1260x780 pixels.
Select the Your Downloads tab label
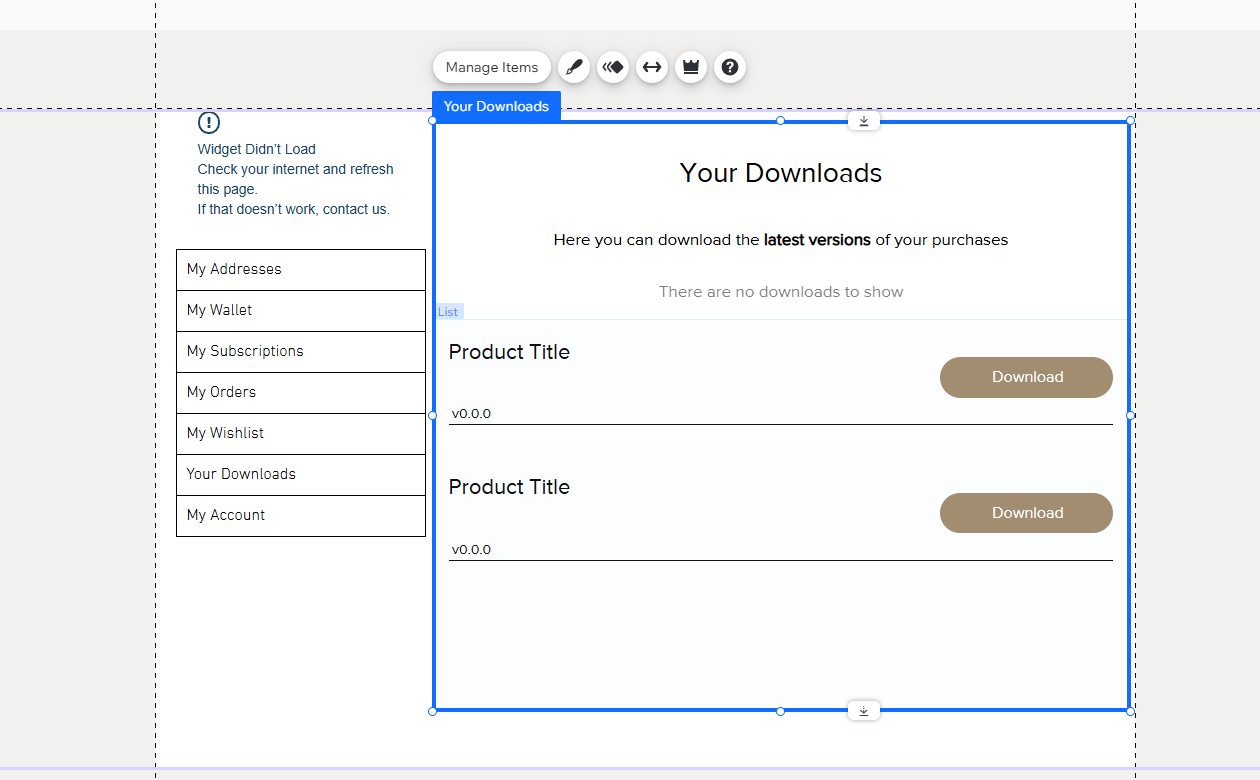pos(496,106)
